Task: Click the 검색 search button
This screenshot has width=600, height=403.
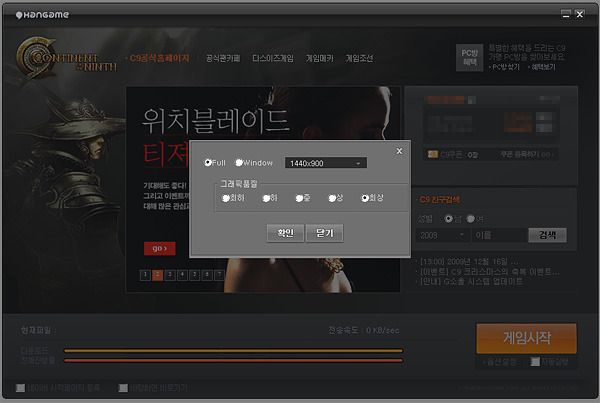Action: 547,235
